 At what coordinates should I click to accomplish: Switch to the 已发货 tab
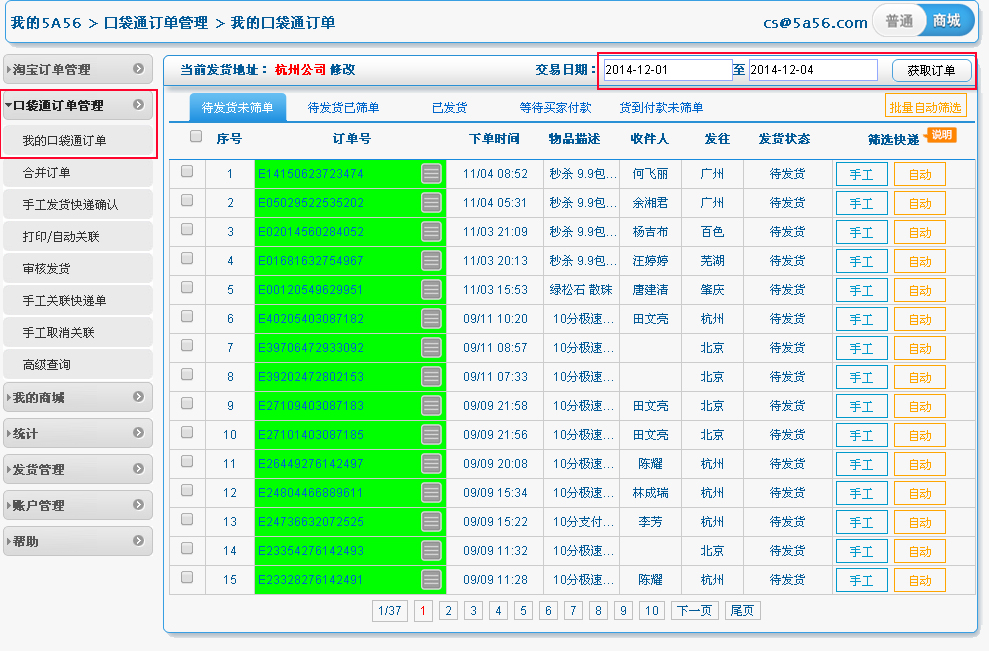449,108
